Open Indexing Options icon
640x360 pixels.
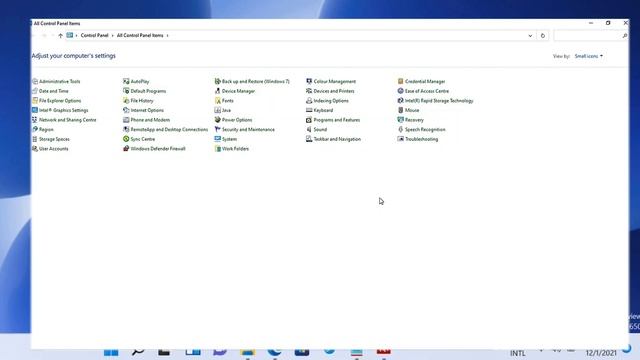[309, 100]
